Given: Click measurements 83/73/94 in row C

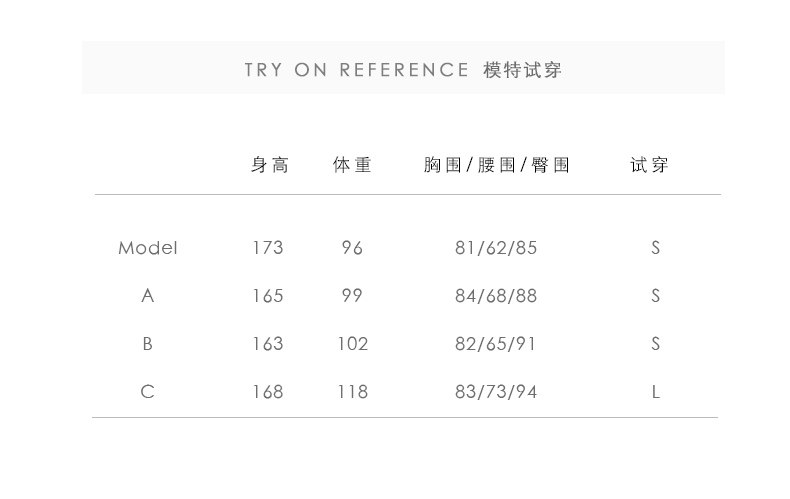Looking at the screenshot, I should [496, 392].
